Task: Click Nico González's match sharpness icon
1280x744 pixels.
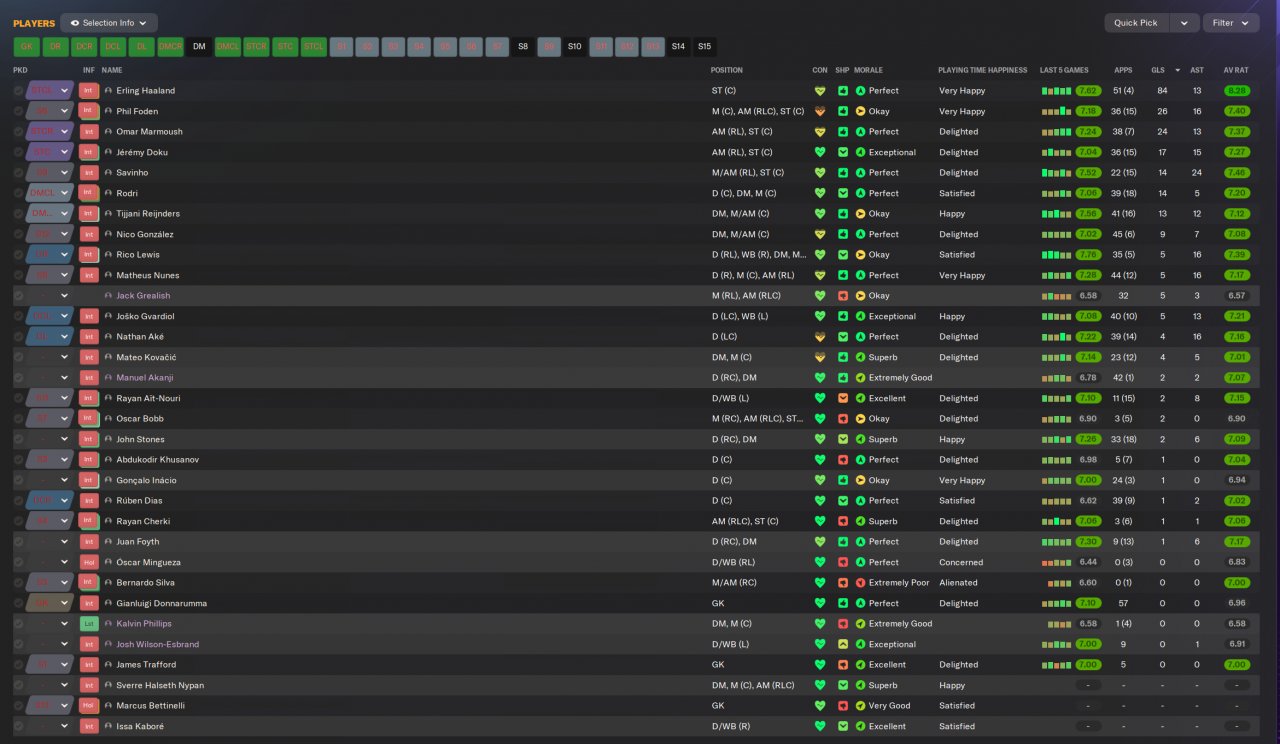Action: pos(843,234)
